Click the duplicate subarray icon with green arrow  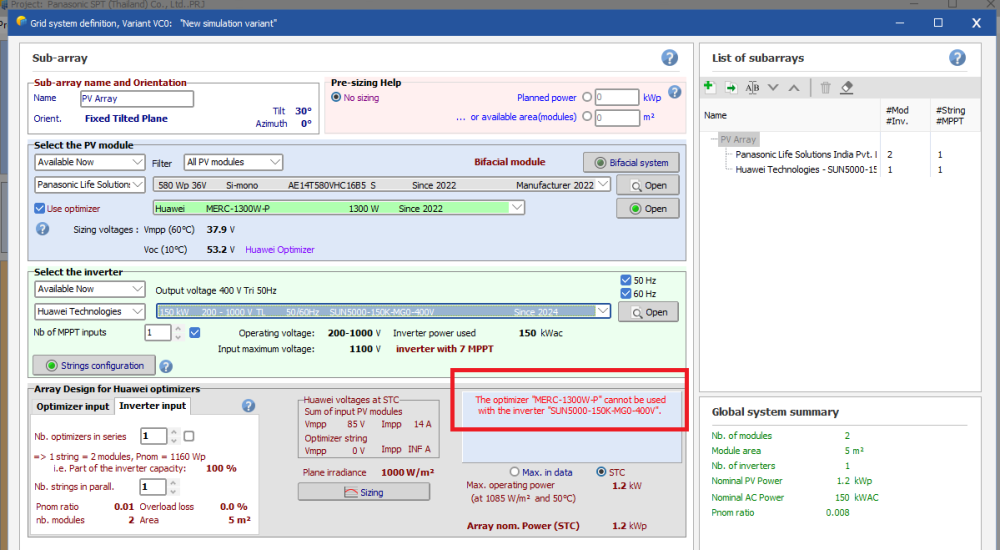(x=730, y=88)
